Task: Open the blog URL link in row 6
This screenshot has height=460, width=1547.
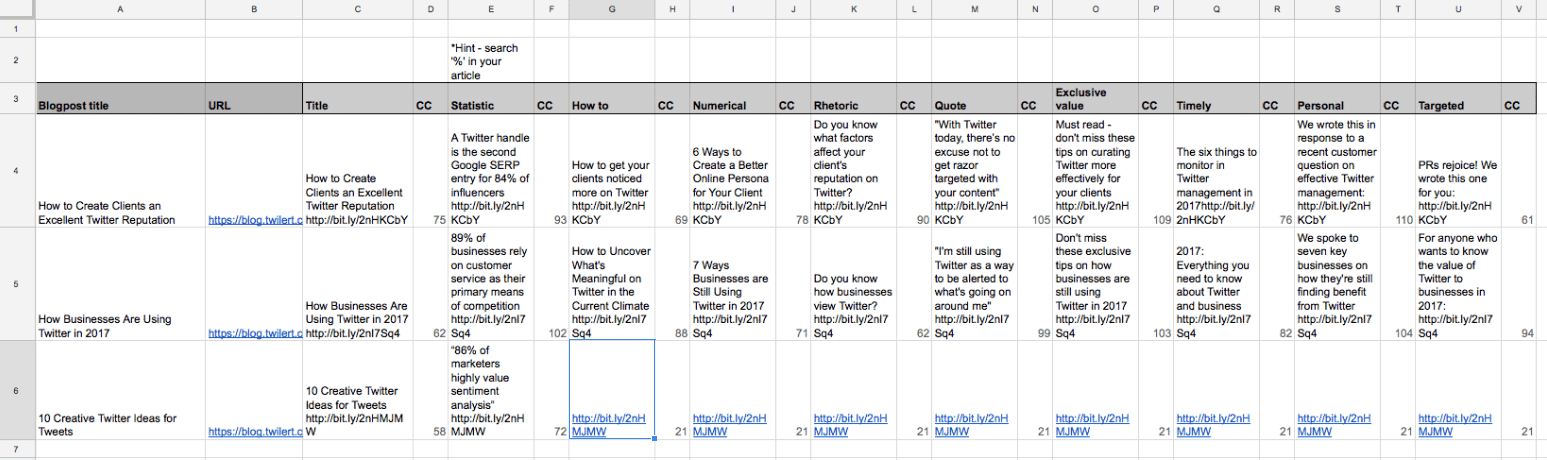Action: click(254, 431)
